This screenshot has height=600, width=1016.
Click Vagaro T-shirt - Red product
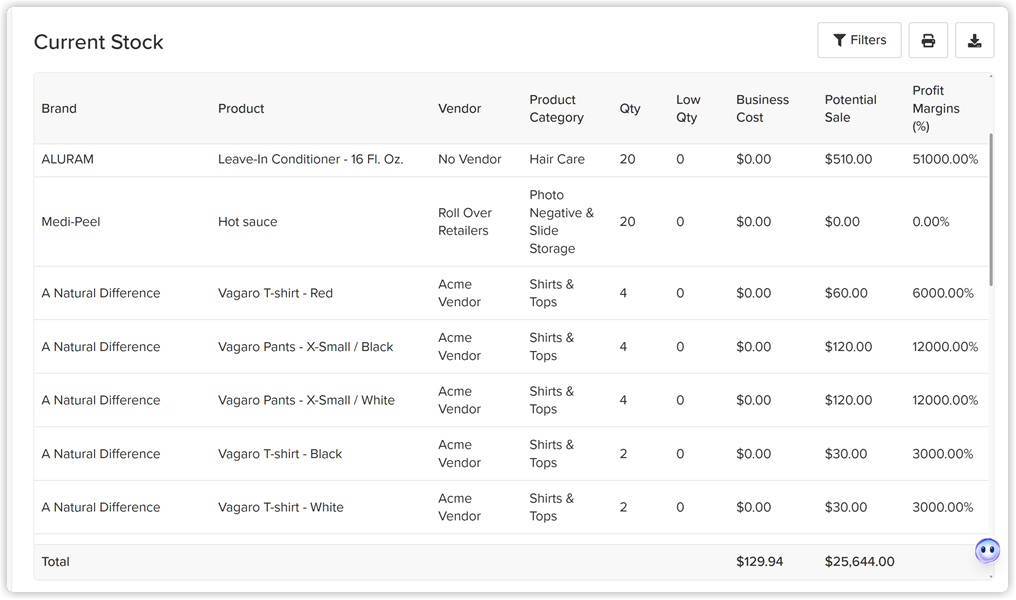[275, 293]
